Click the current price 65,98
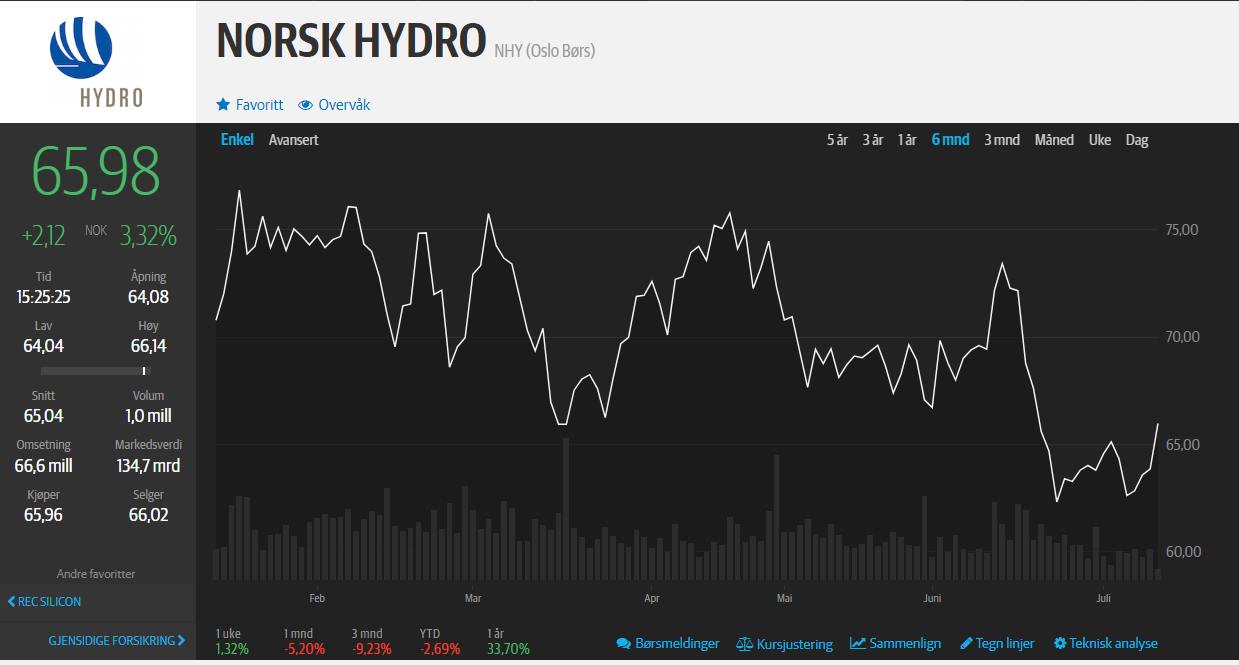The width and height of the screenshot is (1239, 665). [97, 172]
